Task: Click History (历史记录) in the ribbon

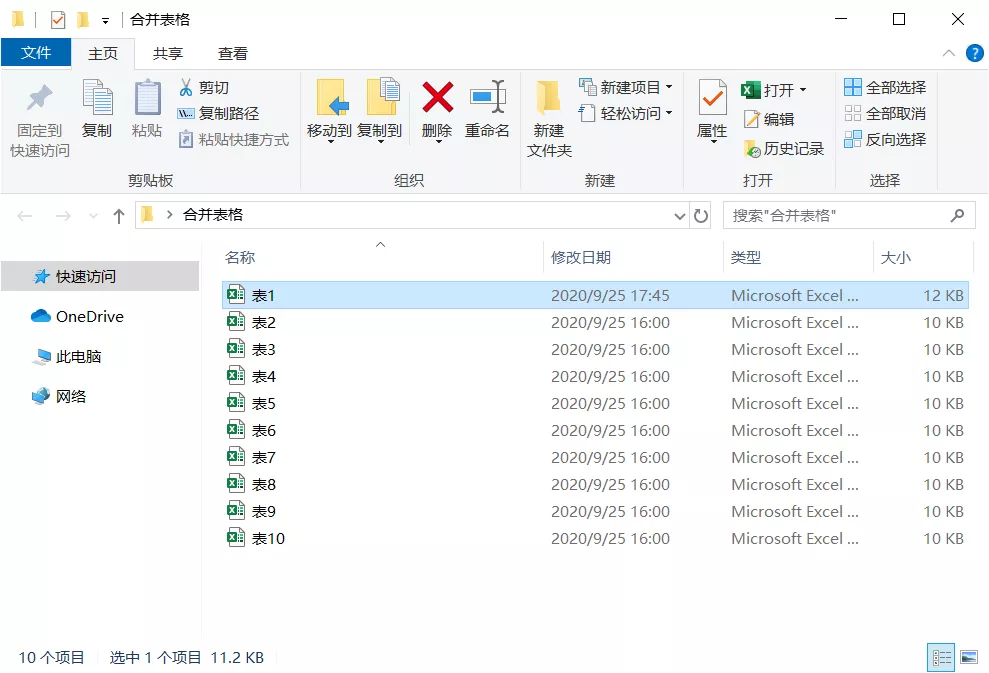Action: [x=784, y=148]
